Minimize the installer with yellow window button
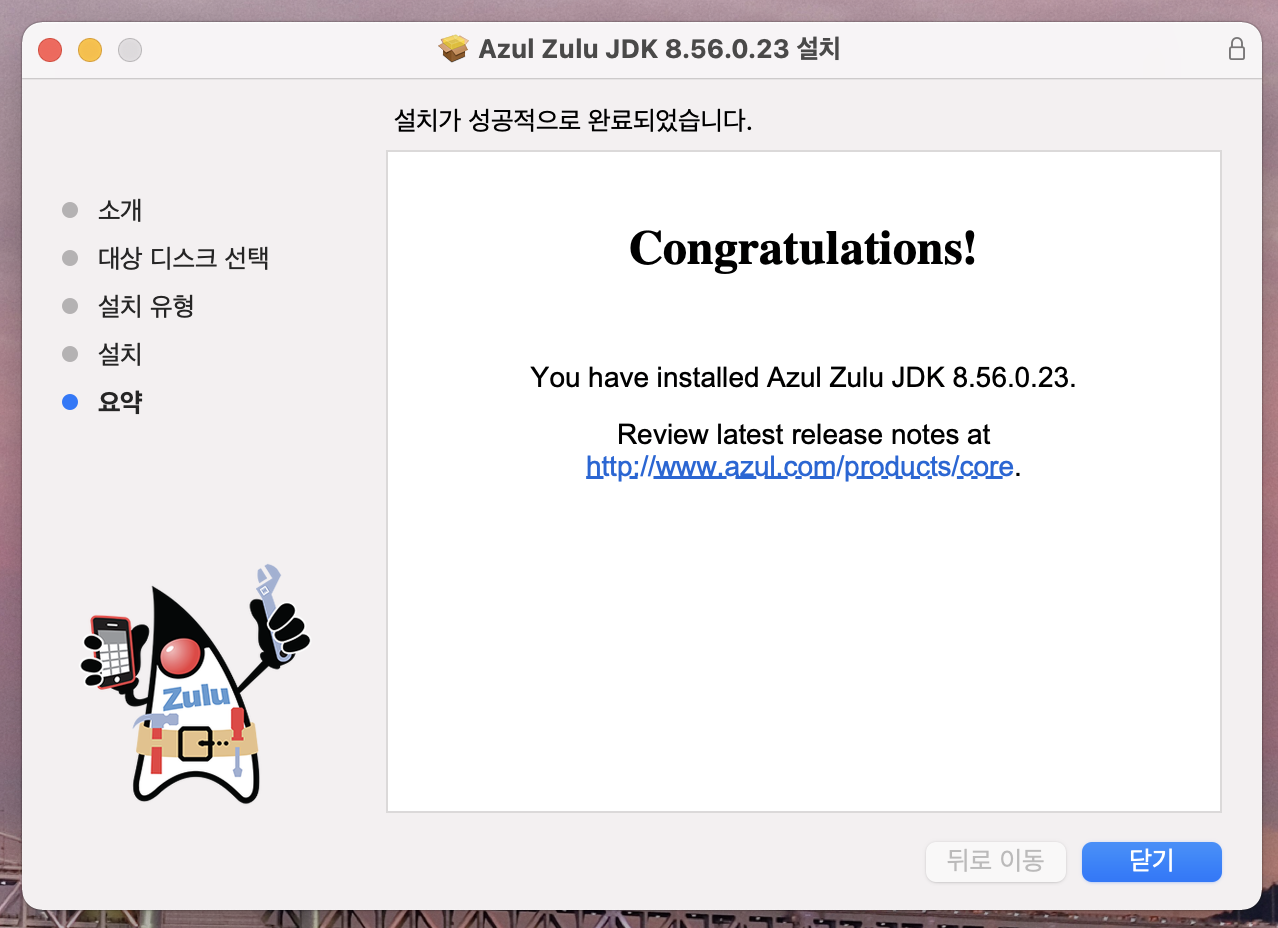Image resolution: width=1278 pixels, height=928 pixels. 90,49
